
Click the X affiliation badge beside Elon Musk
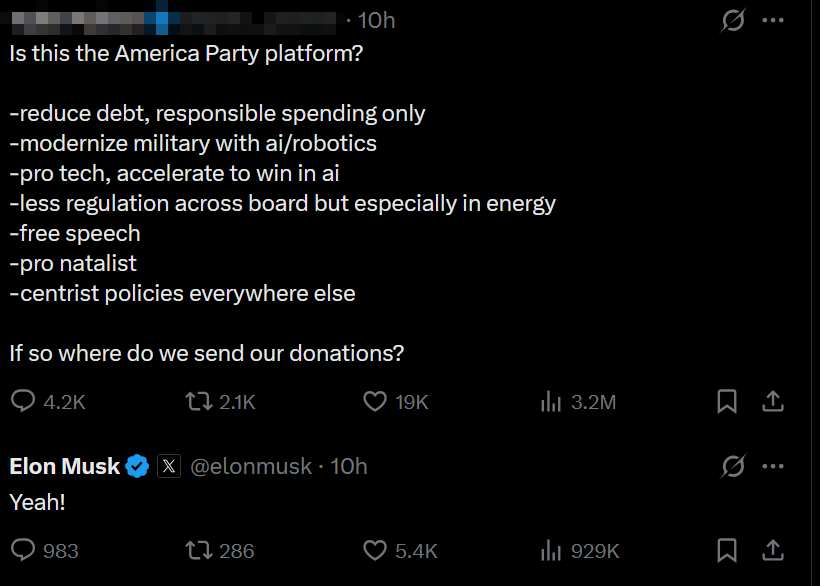pos(169,466)
